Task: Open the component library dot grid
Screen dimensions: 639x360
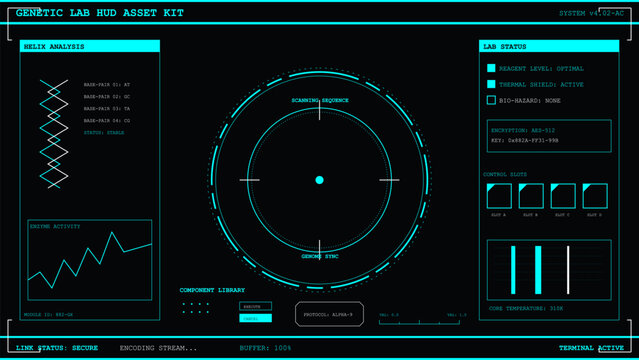Action: pos(196,308)
